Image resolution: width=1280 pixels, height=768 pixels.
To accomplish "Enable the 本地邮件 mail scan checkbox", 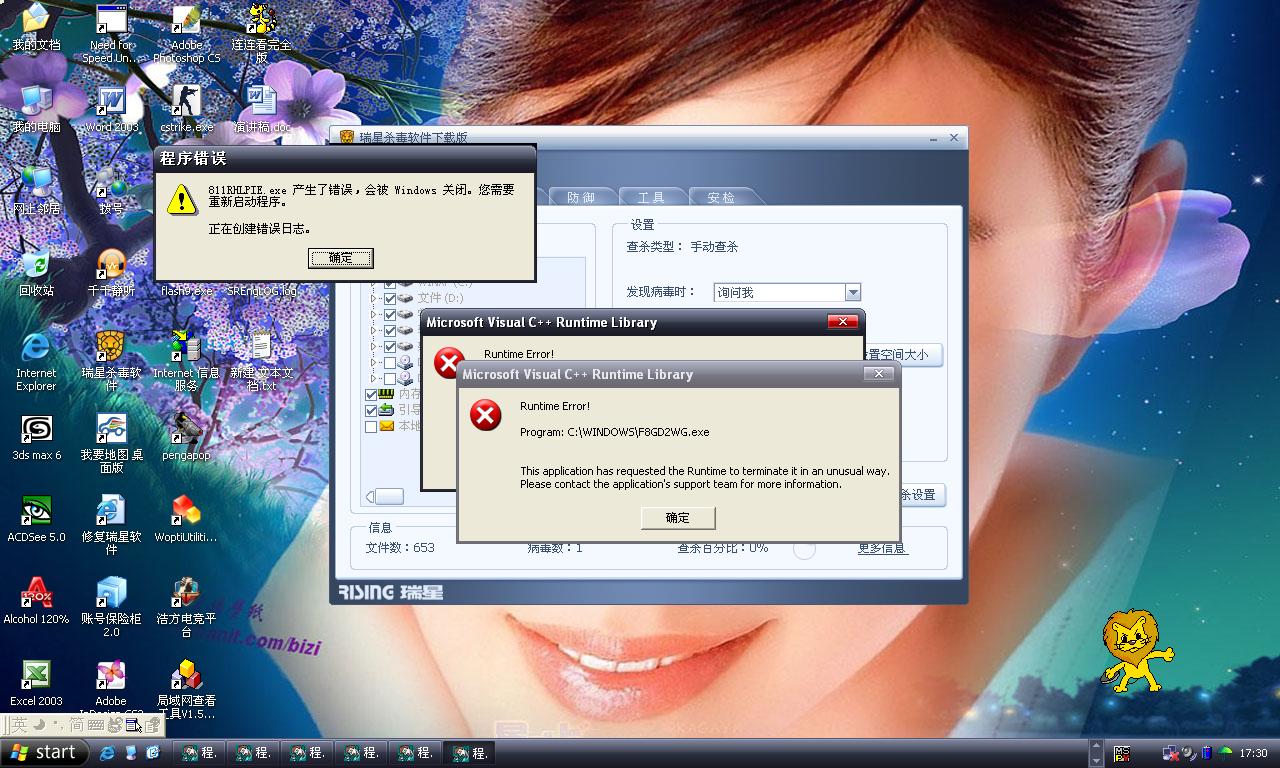I will click(x=371, y=426).
